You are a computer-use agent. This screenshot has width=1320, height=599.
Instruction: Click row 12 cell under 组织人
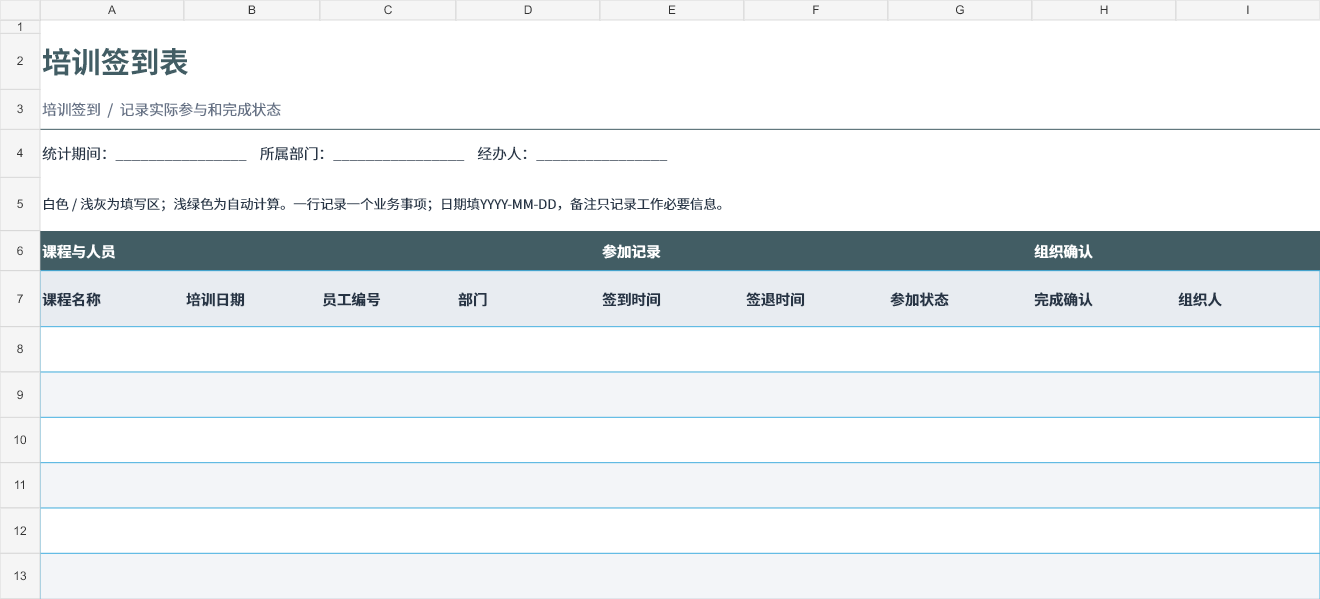coord(1248,530)
